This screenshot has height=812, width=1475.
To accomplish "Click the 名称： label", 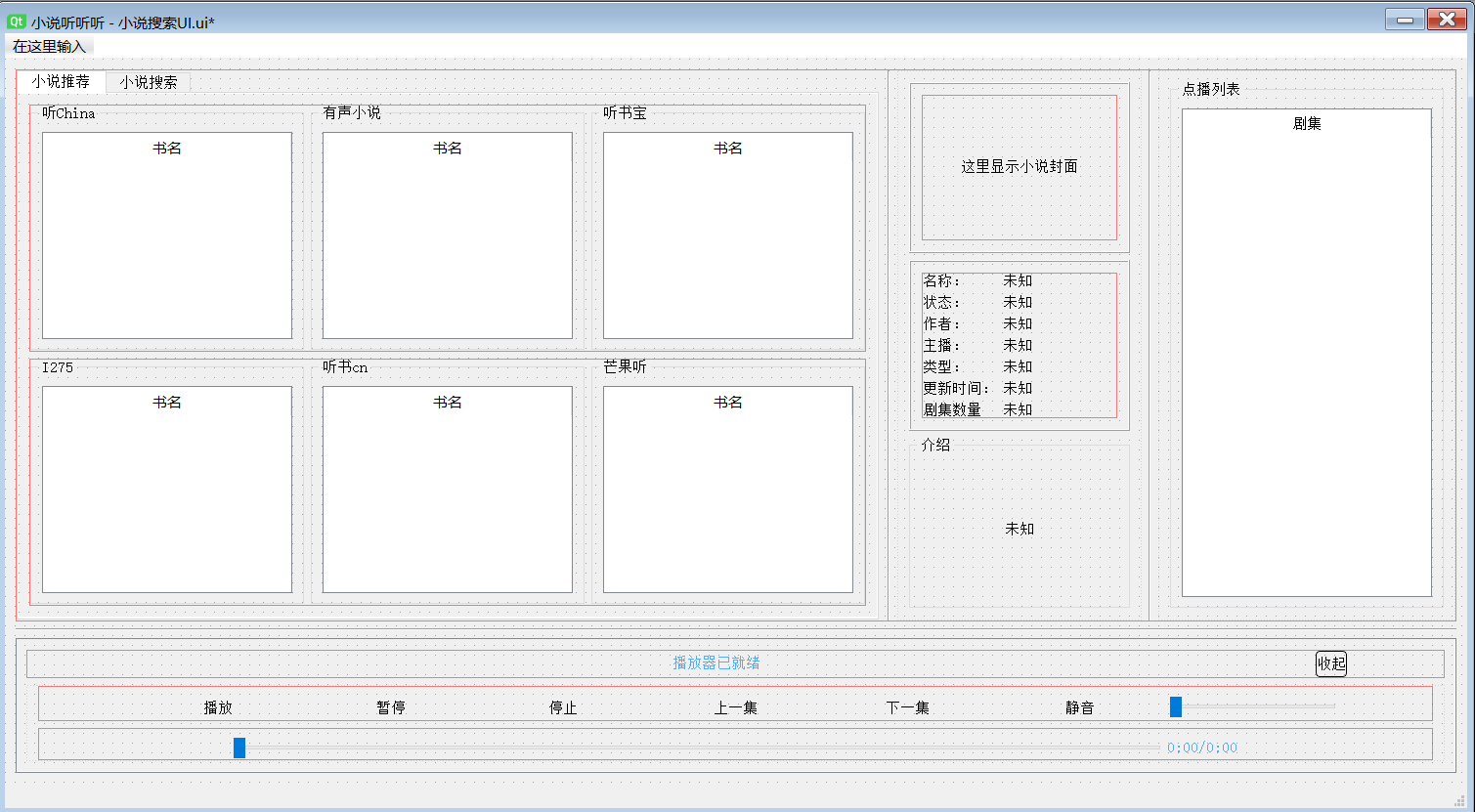I will point(942,280).
